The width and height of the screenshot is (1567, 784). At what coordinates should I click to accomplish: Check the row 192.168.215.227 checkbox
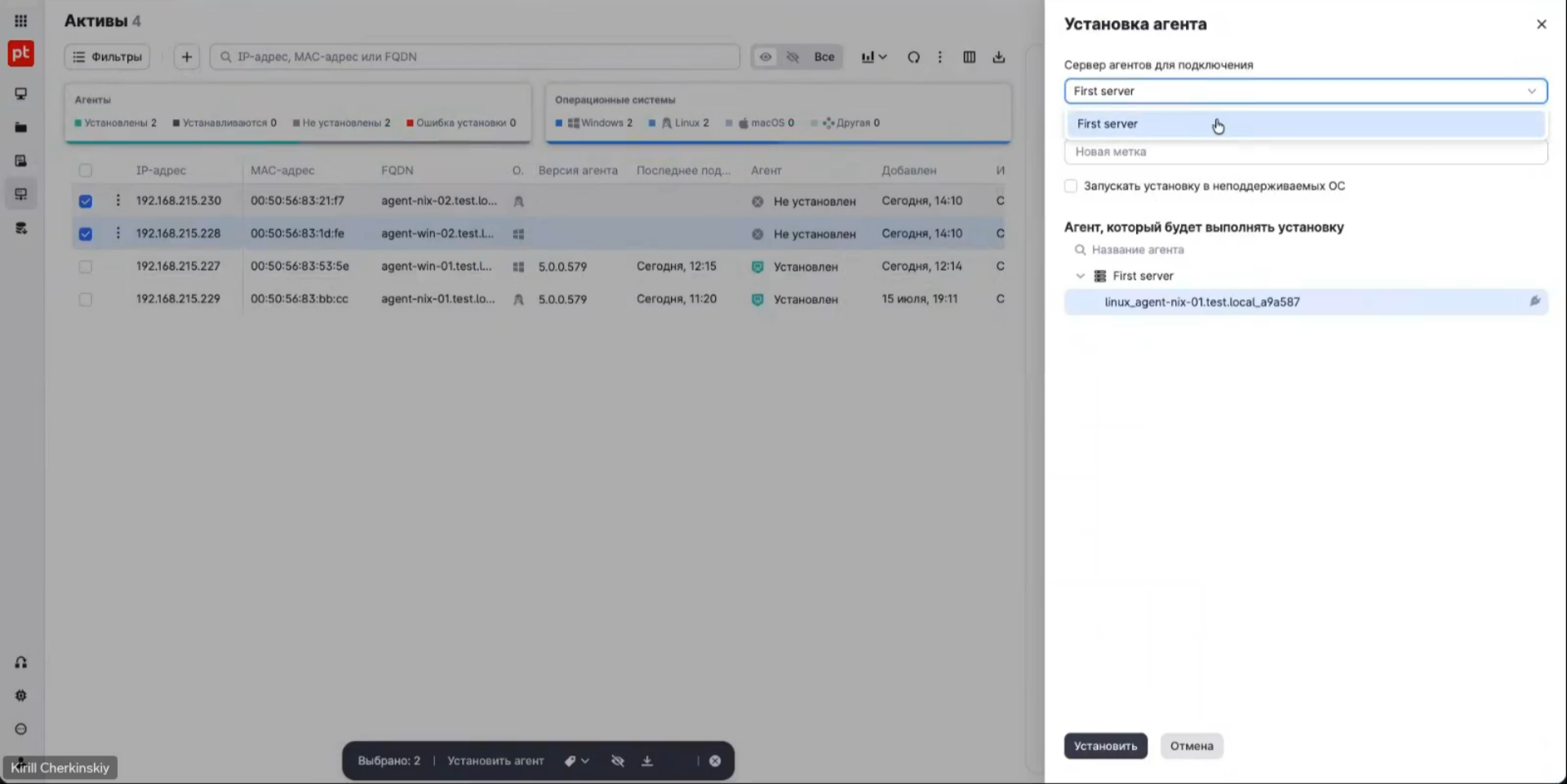[85, 267]
